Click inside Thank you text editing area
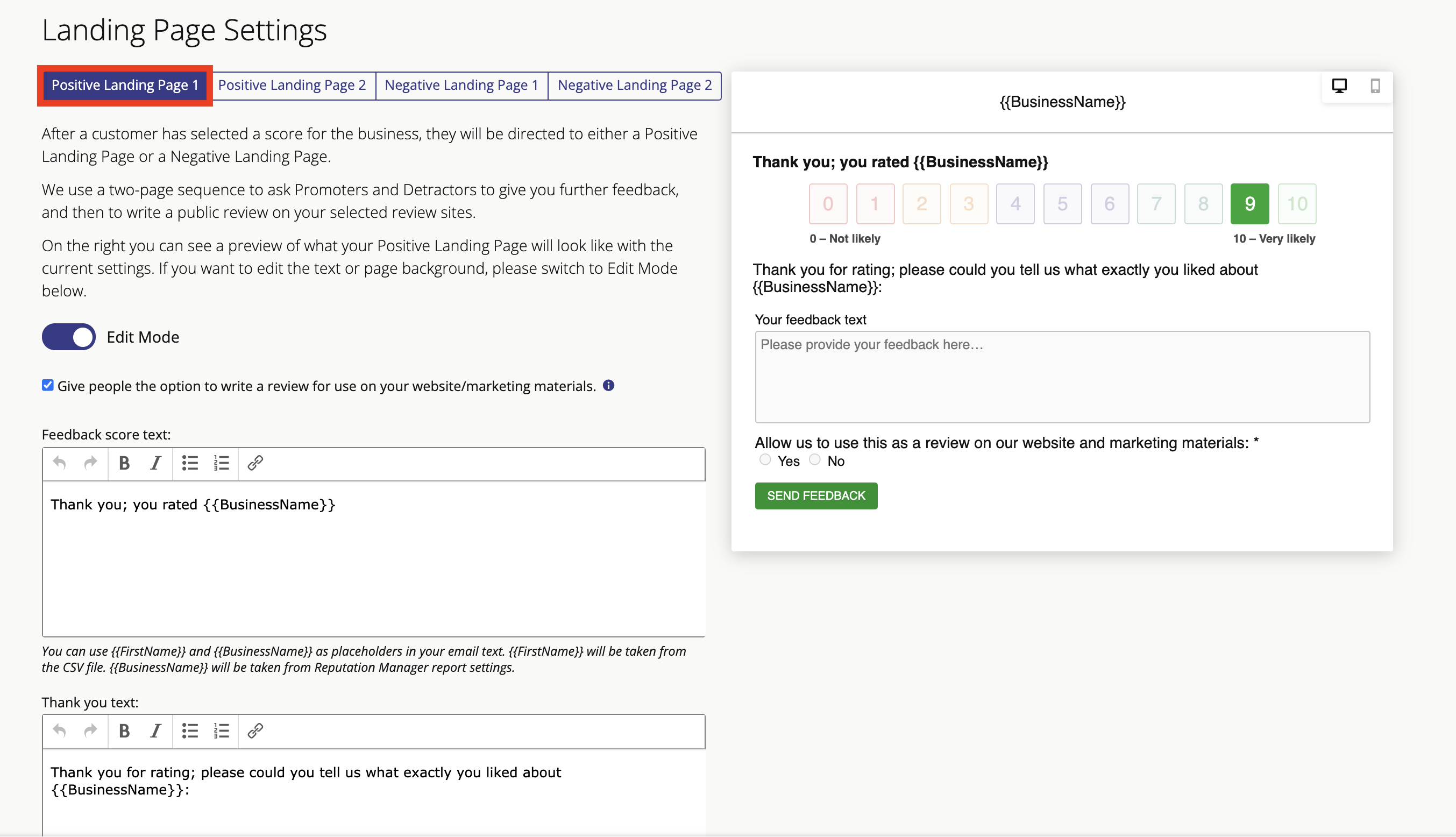Image resolution: width=1456 pixels, height=837 pixels. click(x=374, y=792)
